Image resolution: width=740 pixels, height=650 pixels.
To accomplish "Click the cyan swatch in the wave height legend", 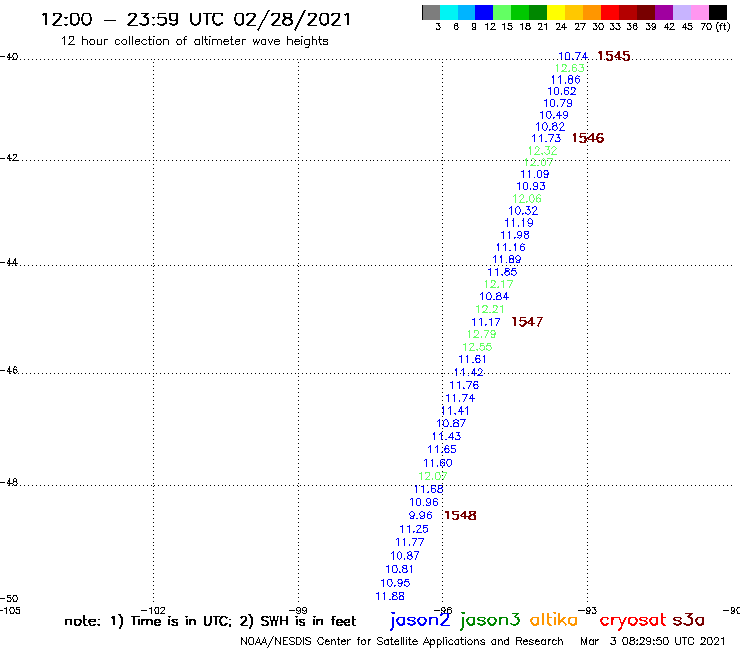I will click(449, 12).
